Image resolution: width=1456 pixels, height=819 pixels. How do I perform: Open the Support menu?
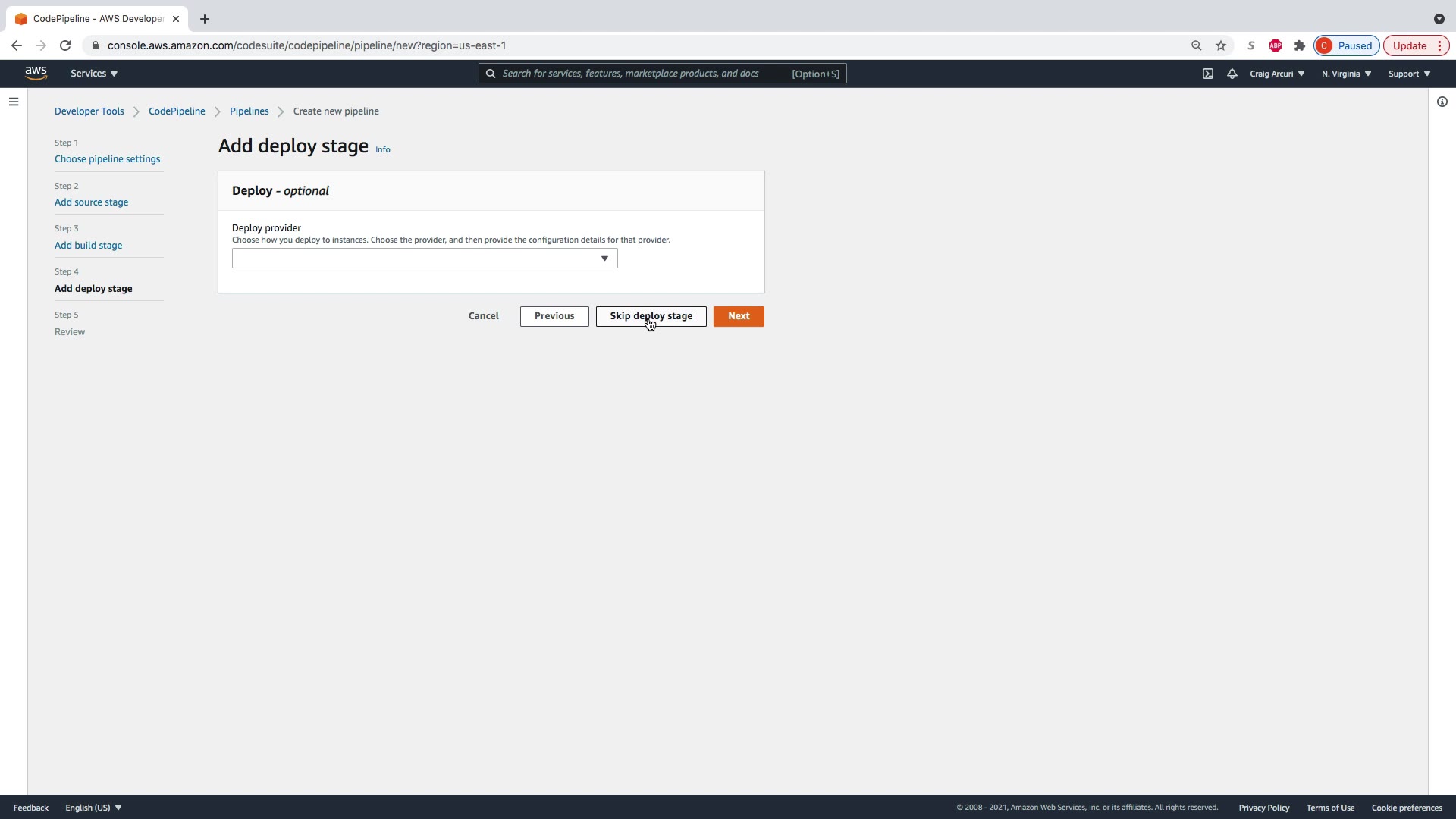click(1409, 74)
